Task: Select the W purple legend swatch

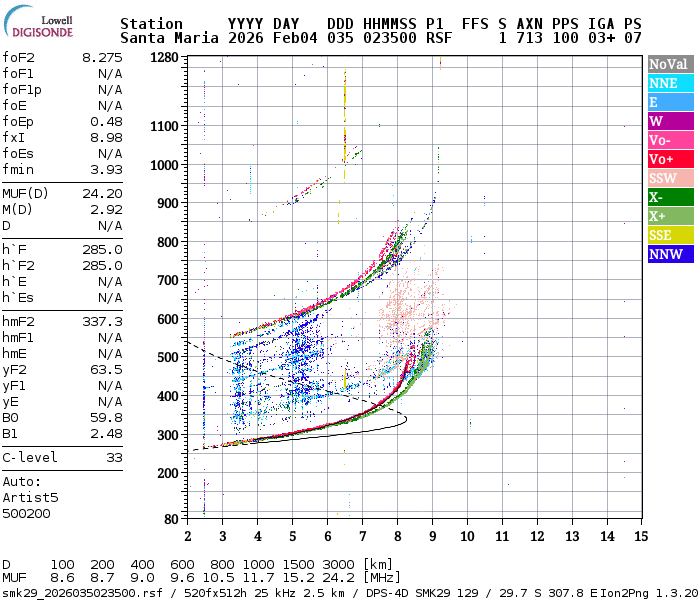Action: [671, 121]
